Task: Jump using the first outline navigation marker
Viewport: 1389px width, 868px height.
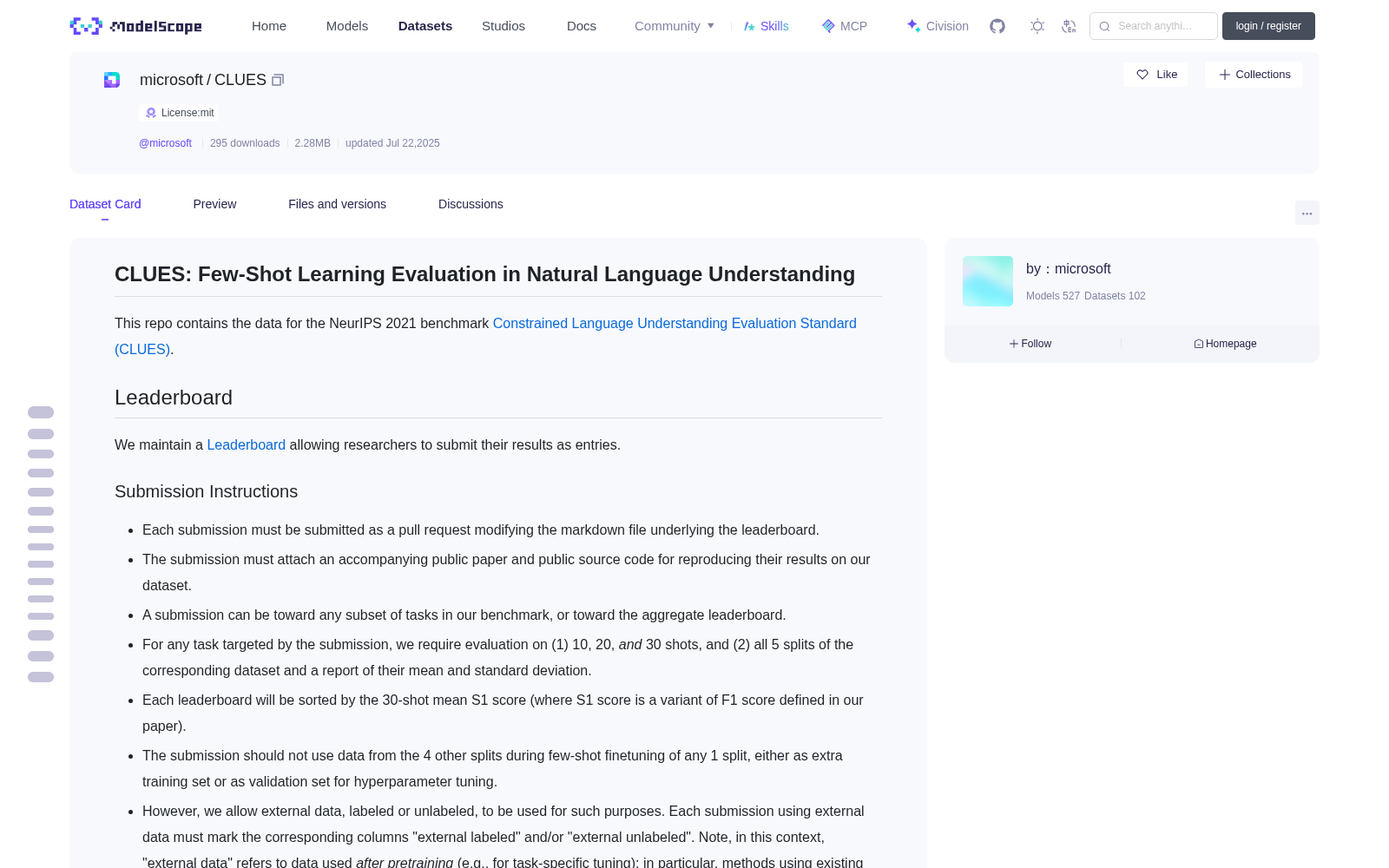Action: pyautogui.click(x=41, y=412)
